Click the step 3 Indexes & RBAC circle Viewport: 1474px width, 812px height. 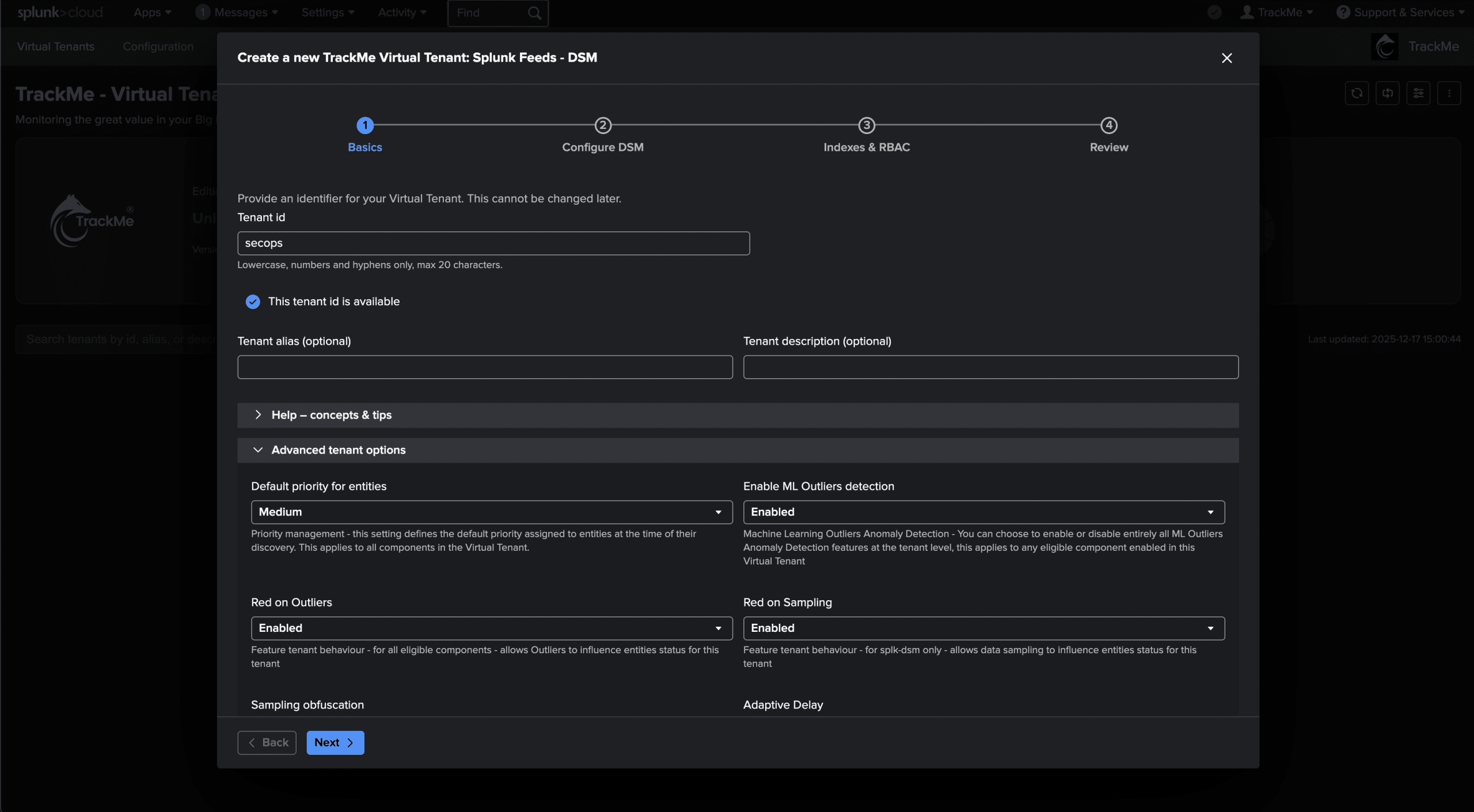(x=866, y=125)
